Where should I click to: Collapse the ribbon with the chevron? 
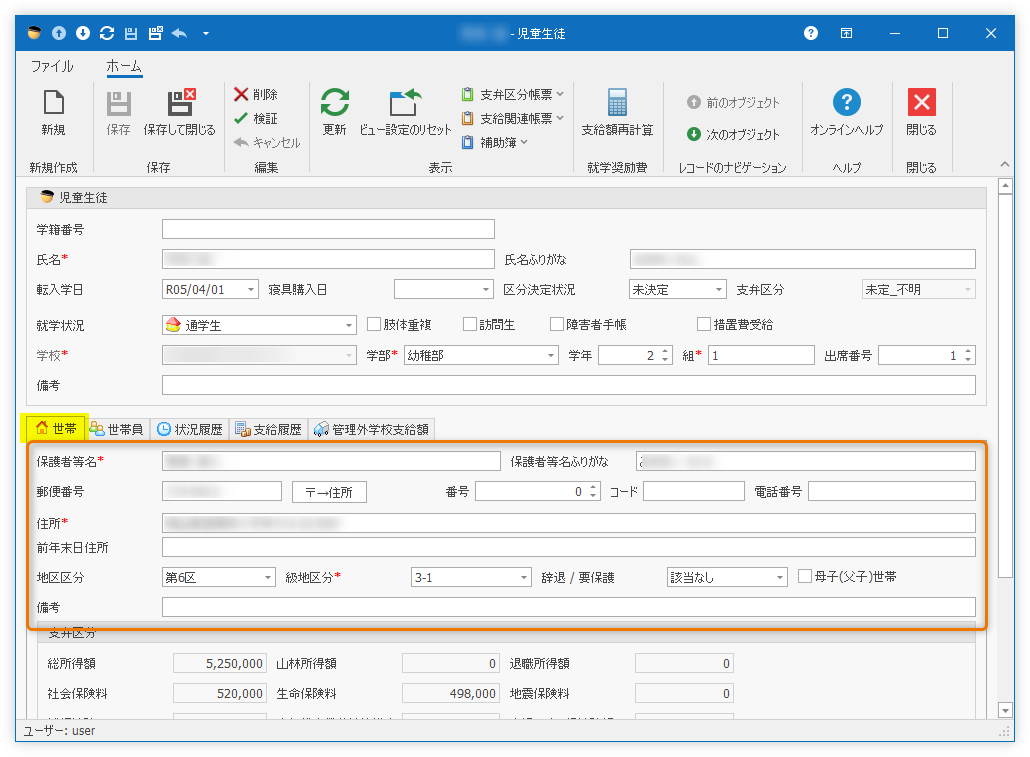1004,164
